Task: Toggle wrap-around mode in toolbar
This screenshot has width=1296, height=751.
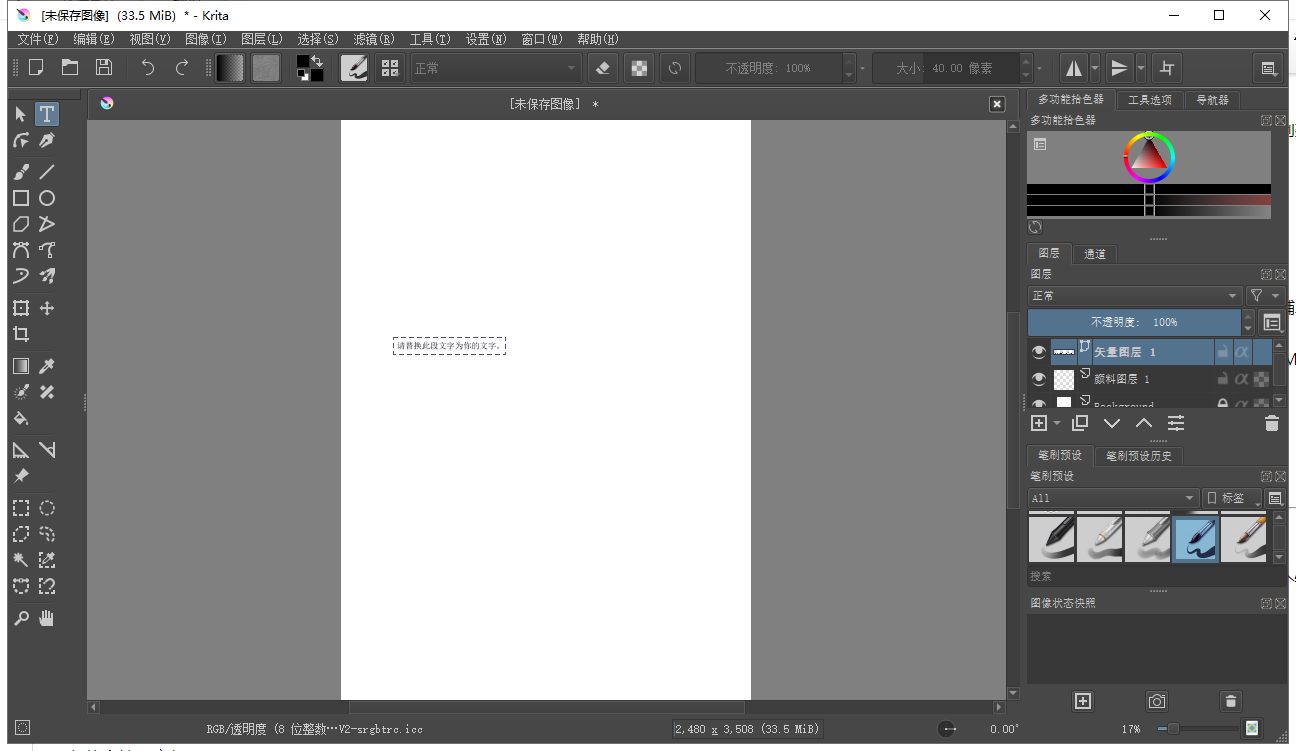Action: [x=1168, y=68]
